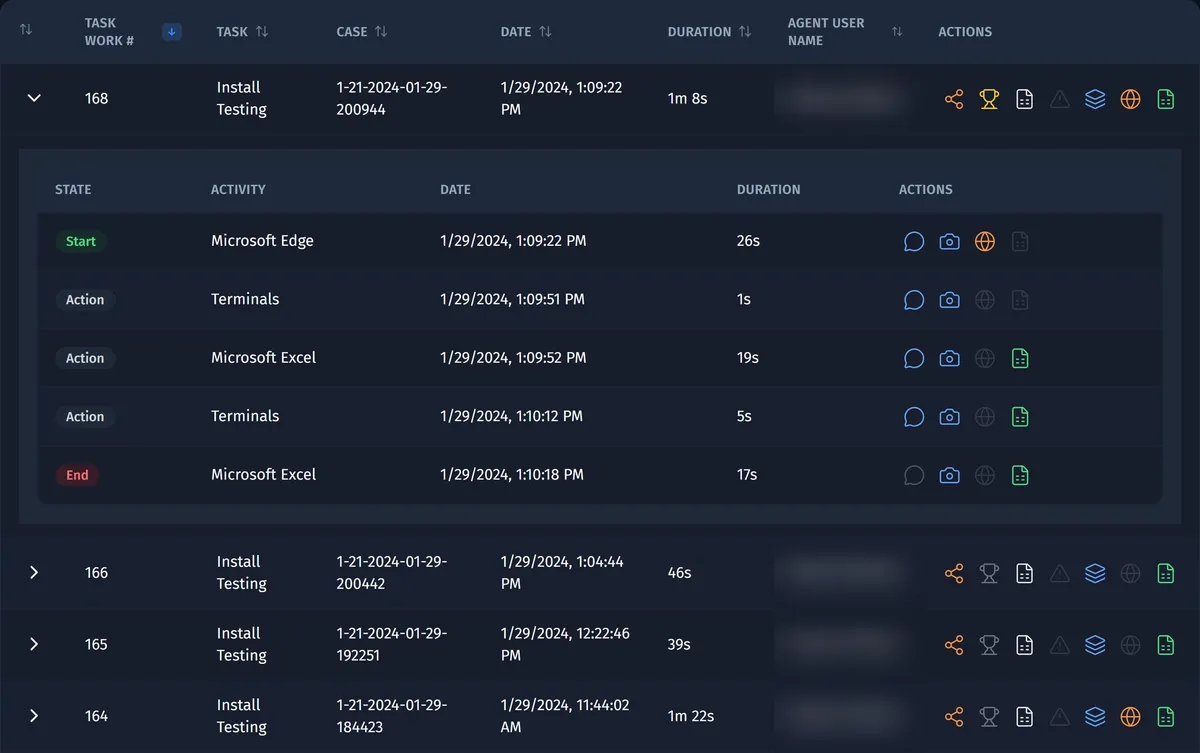This screenshot has height=753, width=1200.
Task: Click the share icon for task 165
Action: tap(954, 645)
